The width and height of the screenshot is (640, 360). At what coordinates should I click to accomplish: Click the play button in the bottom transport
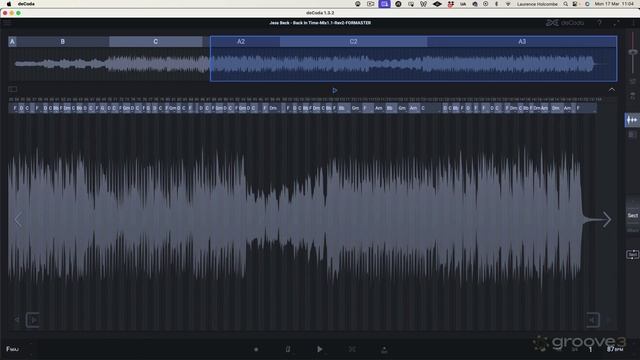pyautogui.click(x=320, y=349)
